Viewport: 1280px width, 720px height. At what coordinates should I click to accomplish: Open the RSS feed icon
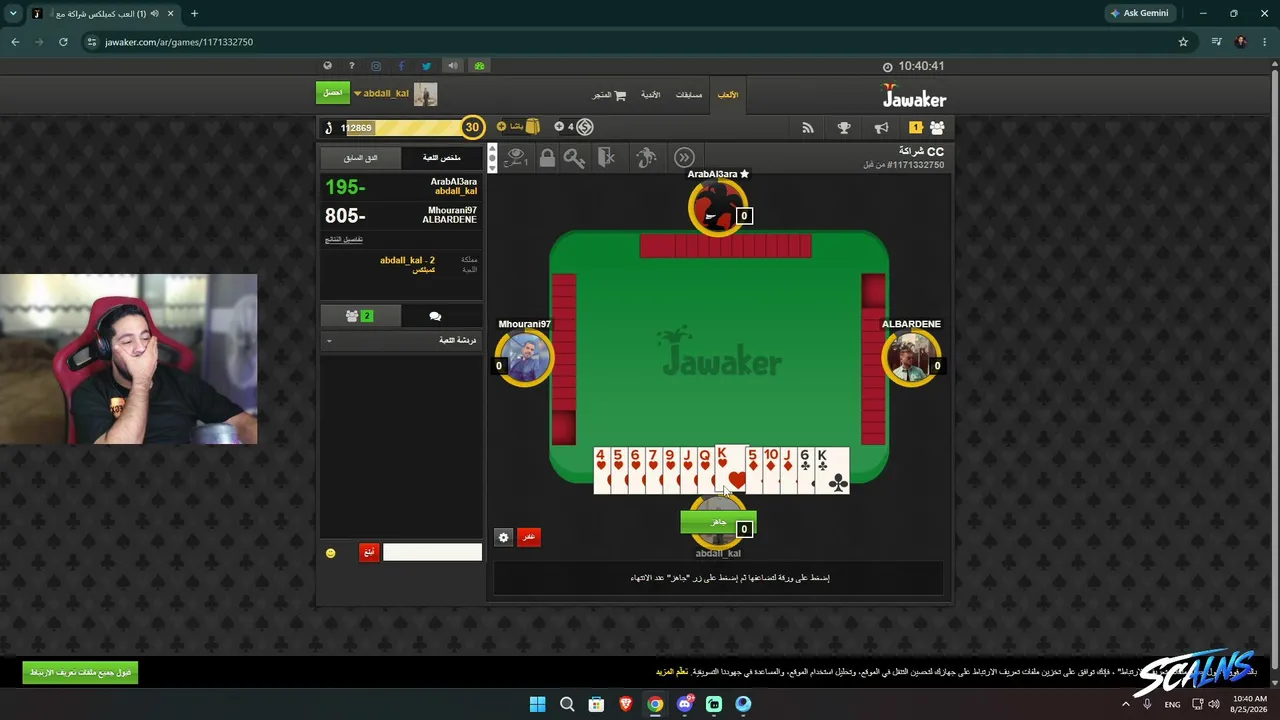tap(808, 128)
